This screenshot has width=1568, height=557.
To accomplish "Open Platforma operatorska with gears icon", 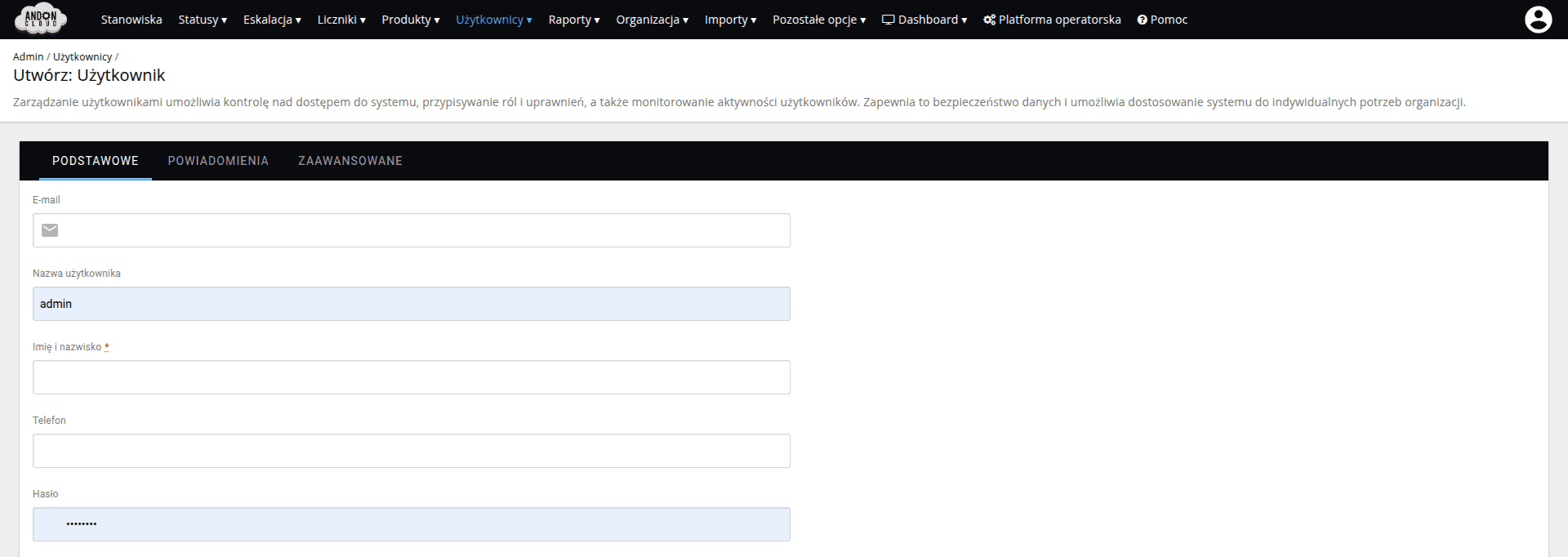I will tap(1052, 20).
